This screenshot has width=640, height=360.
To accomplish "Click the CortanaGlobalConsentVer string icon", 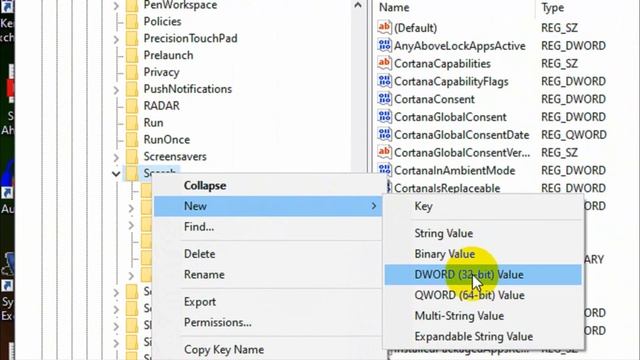I will (384, 152).
